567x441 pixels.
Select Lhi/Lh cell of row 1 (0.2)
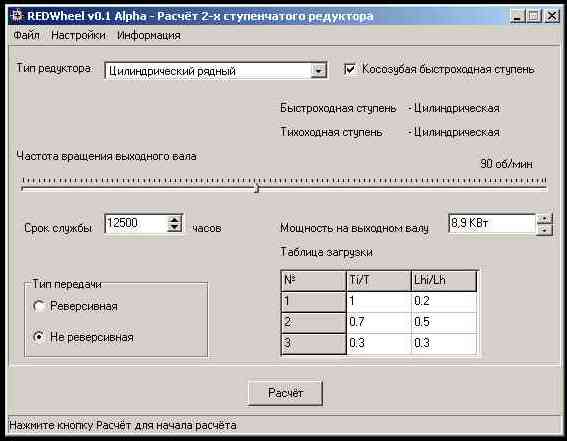point(444,301)
